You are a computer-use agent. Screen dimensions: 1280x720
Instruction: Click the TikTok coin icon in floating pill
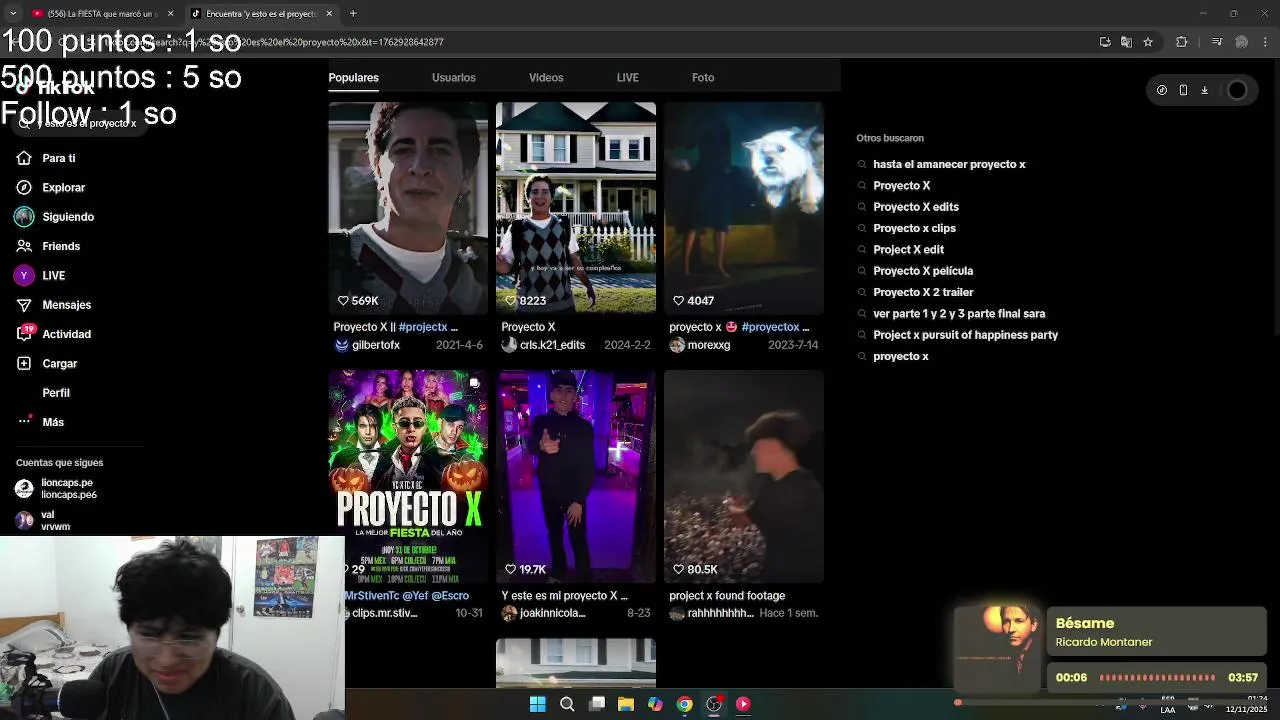tap(1161, 90)
